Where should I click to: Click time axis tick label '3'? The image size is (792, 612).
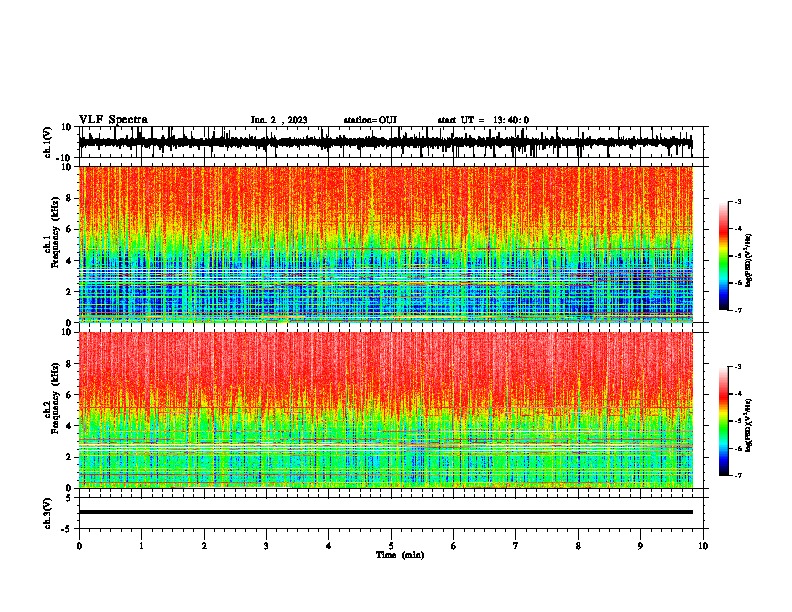click(266, 546)
